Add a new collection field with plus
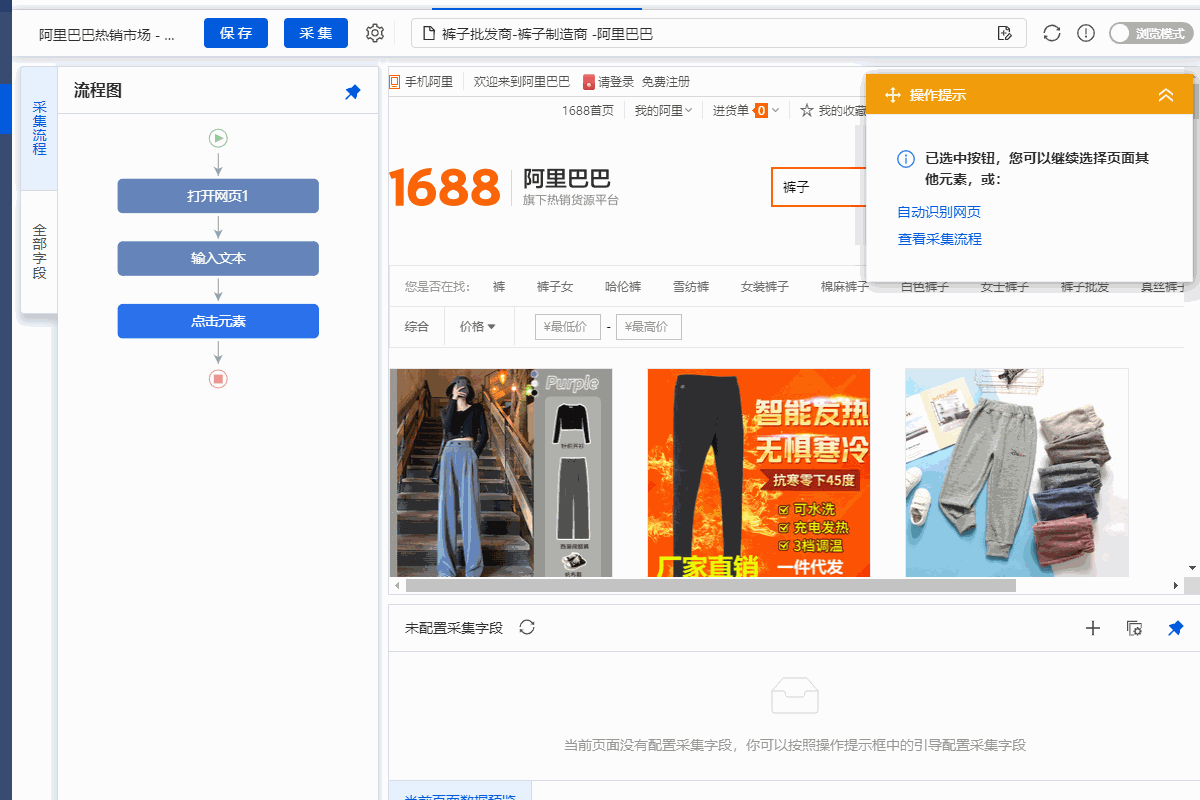The height and width of the screenshot is (800, 1200). pos(1093,628)
